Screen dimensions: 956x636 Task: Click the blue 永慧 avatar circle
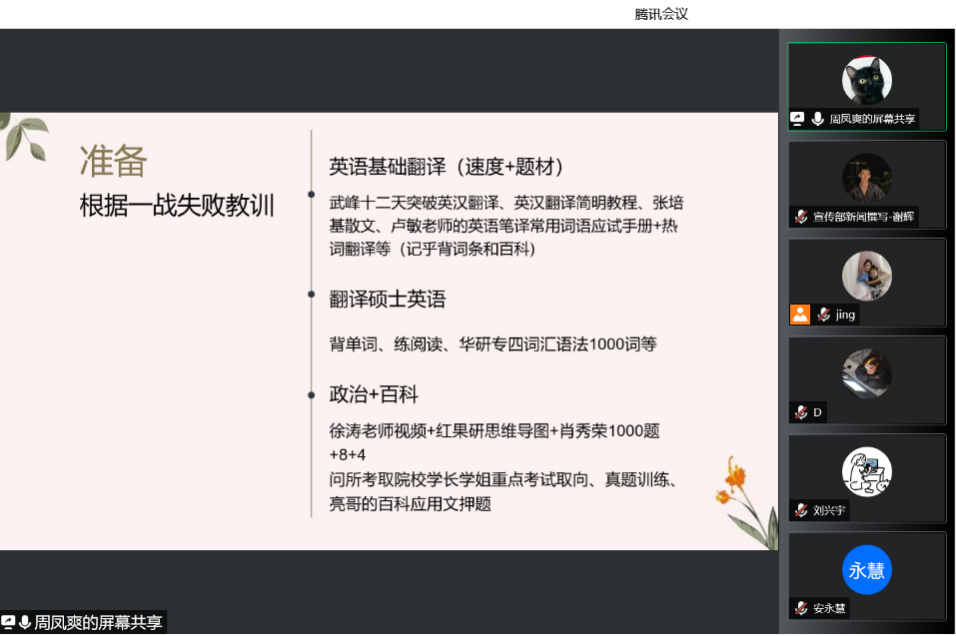coord(866,570)
